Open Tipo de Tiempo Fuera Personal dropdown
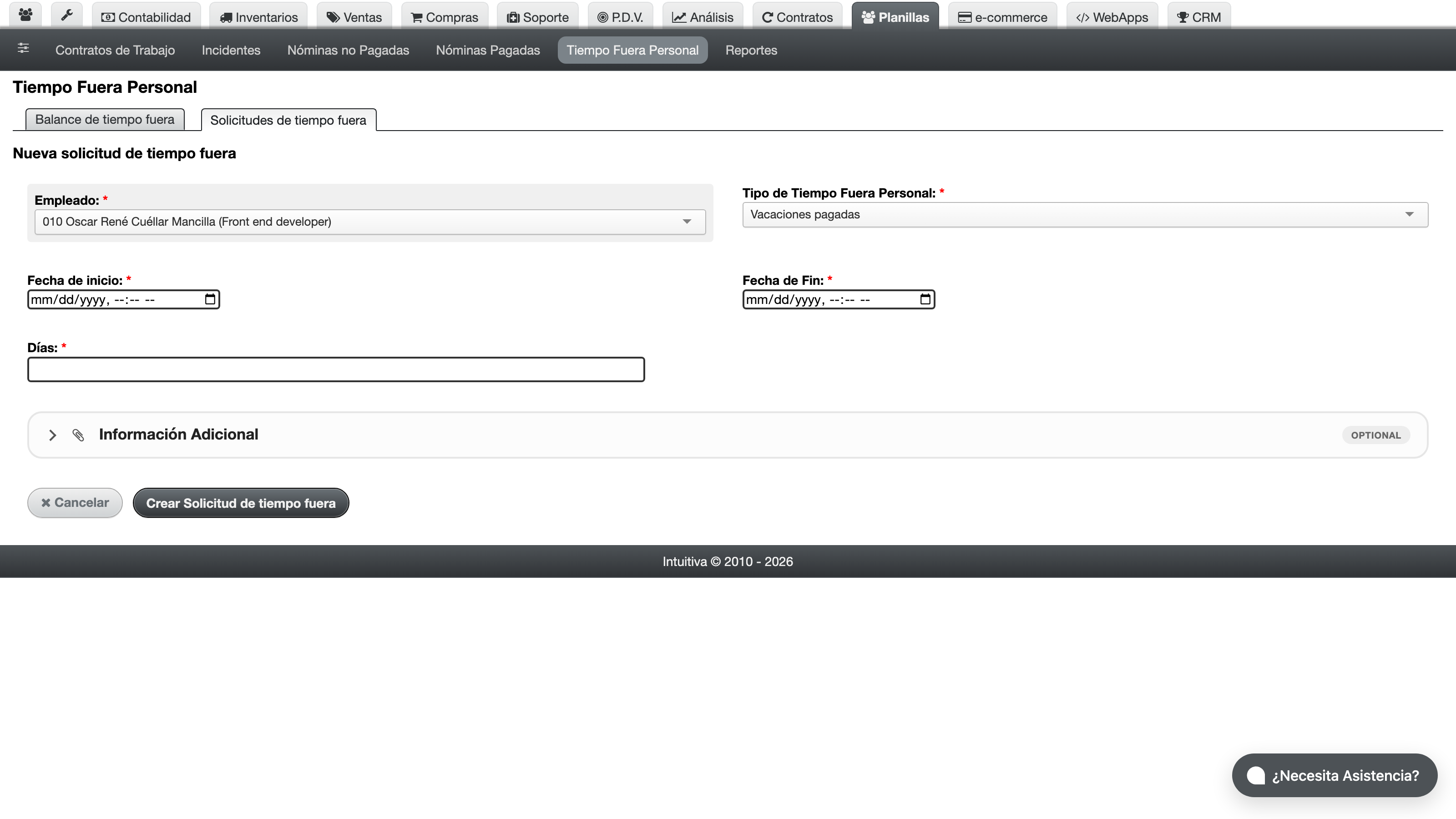1456x819 pixels. click(1085, 214)
